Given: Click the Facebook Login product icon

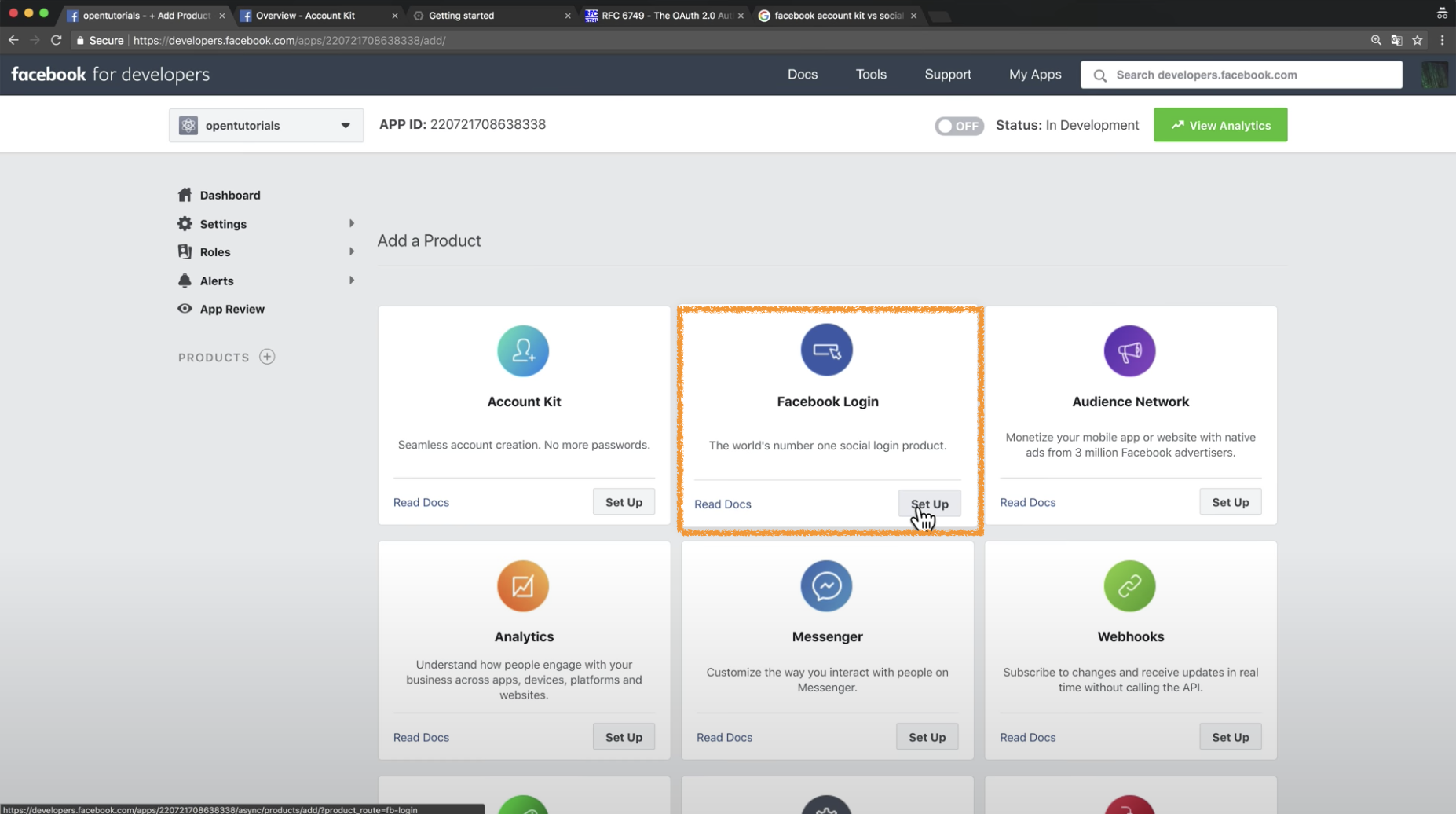Looking at the screenshot, I should point(826,350).
